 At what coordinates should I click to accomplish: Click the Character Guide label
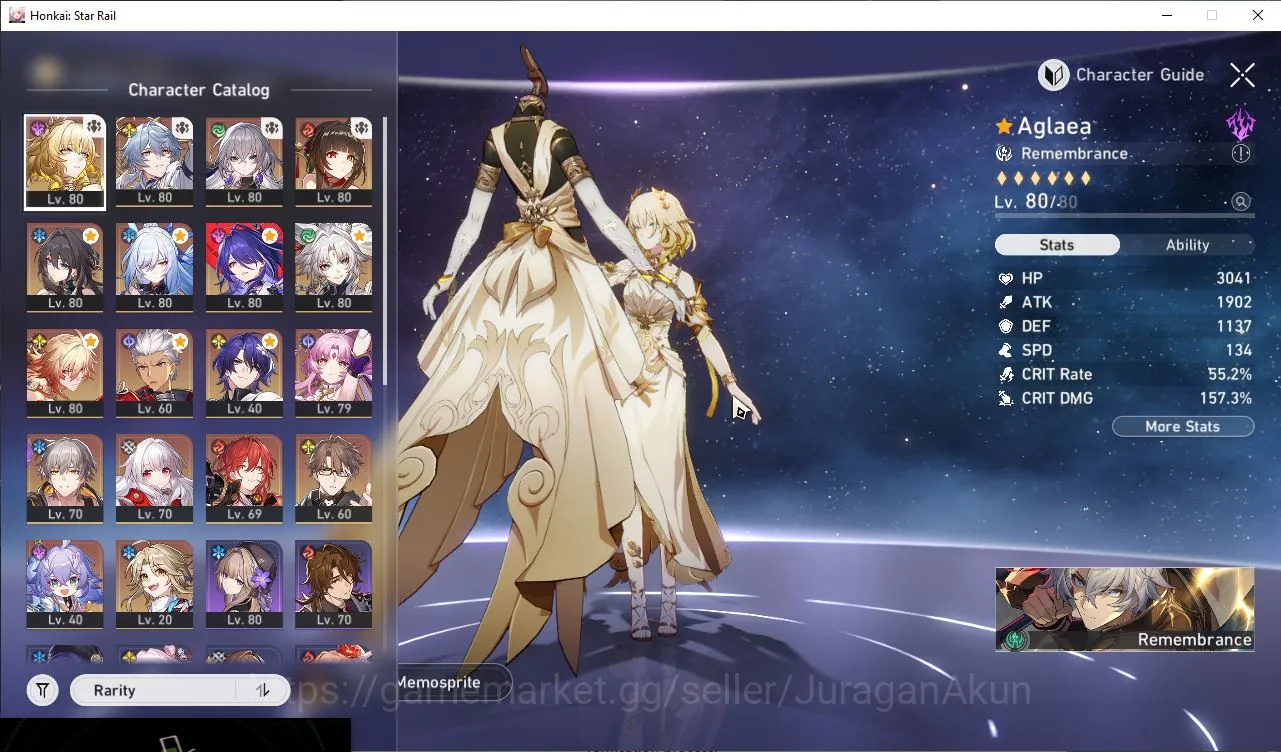coord(1140,75)
